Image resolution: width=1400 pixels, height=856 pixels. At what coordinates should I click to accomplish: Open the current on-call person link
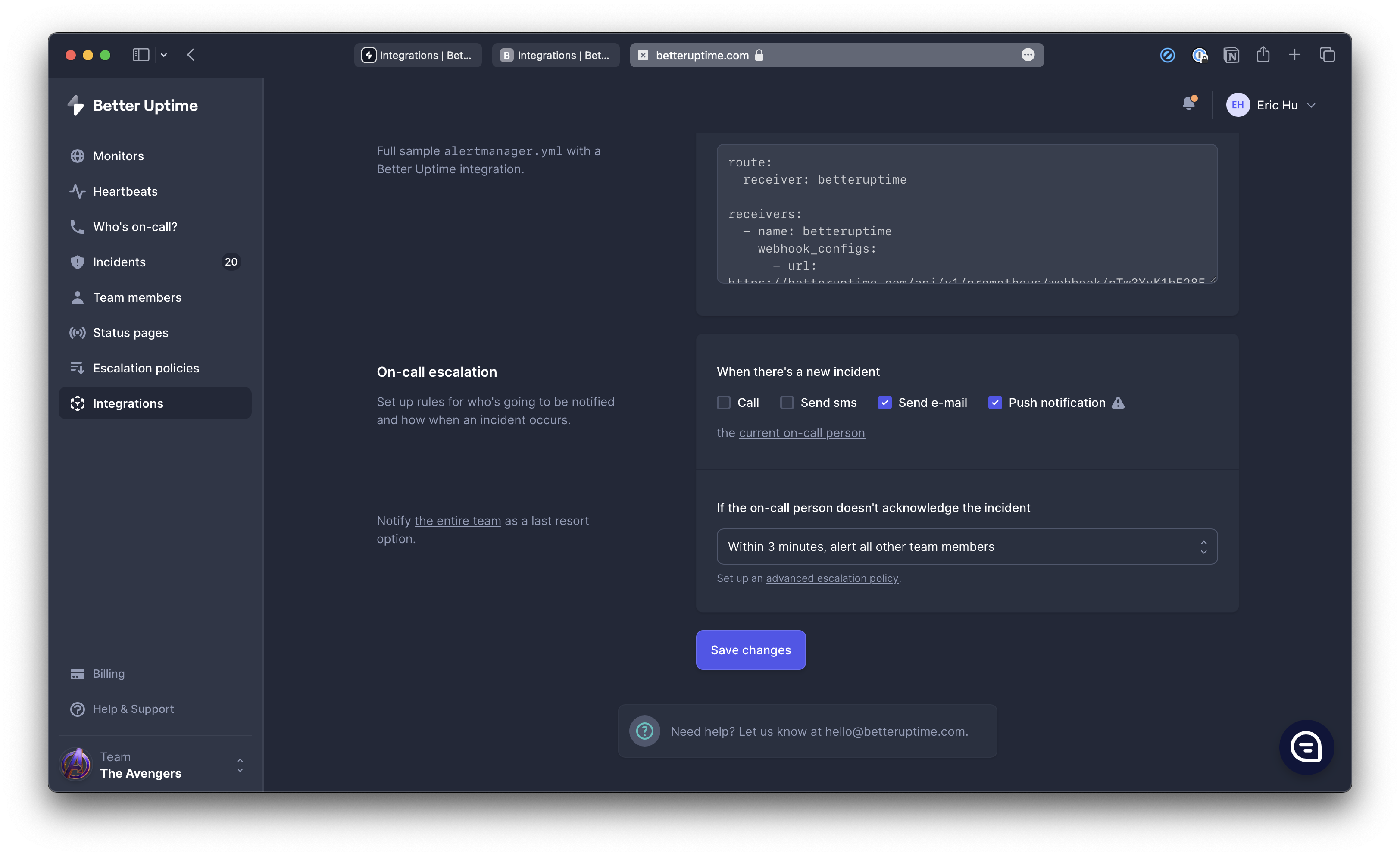[x=802, y=433]
